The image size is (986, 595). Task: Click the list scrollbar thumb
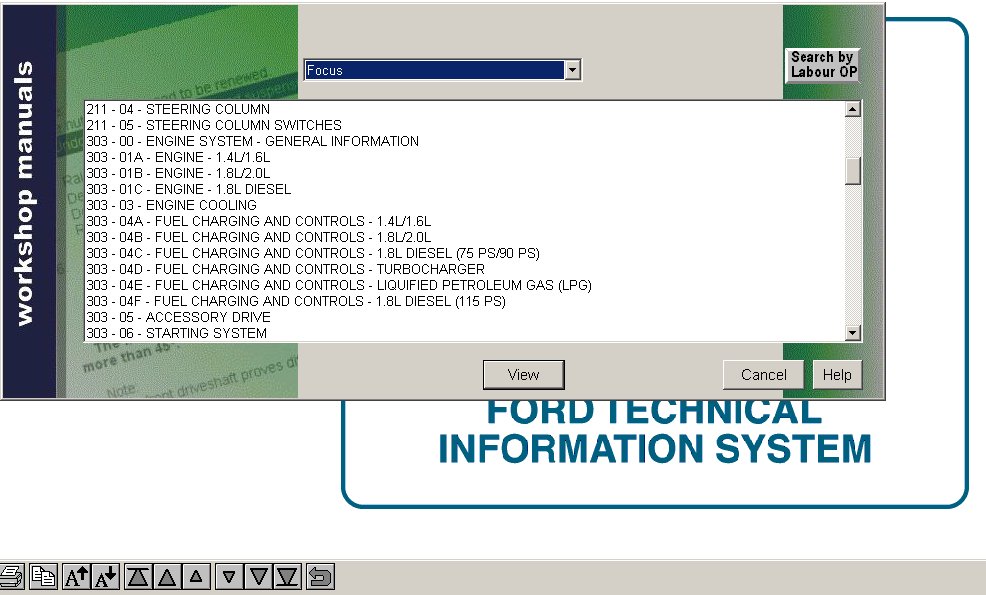click(x=853, y=170)
